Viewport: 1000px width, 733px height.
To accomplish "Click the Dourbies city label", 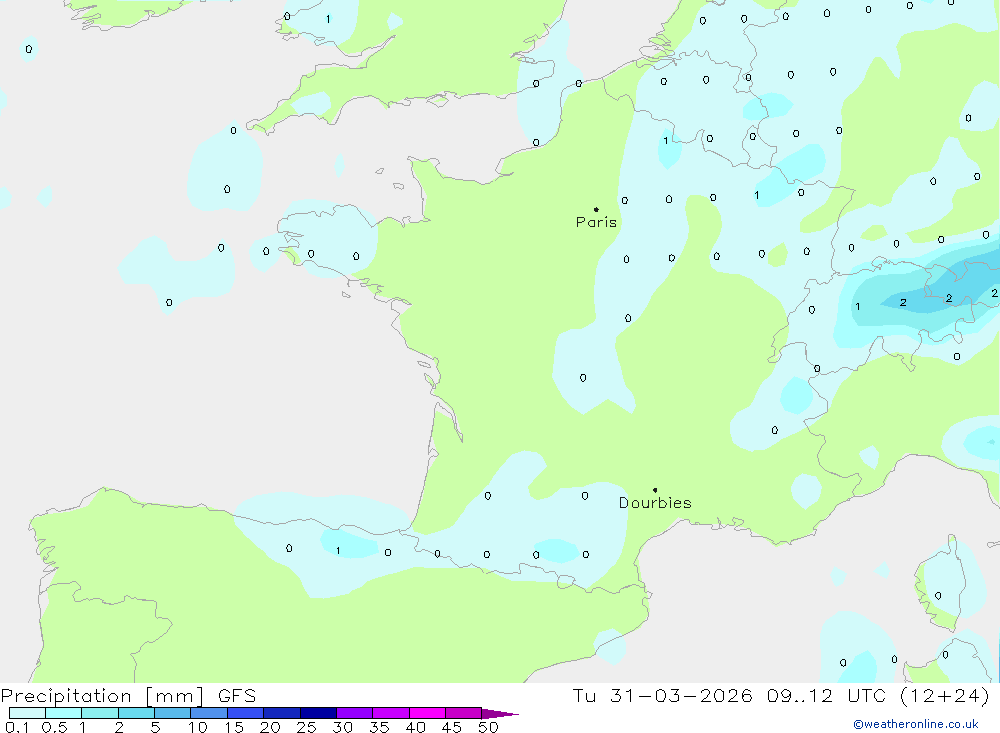I will click(655, 503).
